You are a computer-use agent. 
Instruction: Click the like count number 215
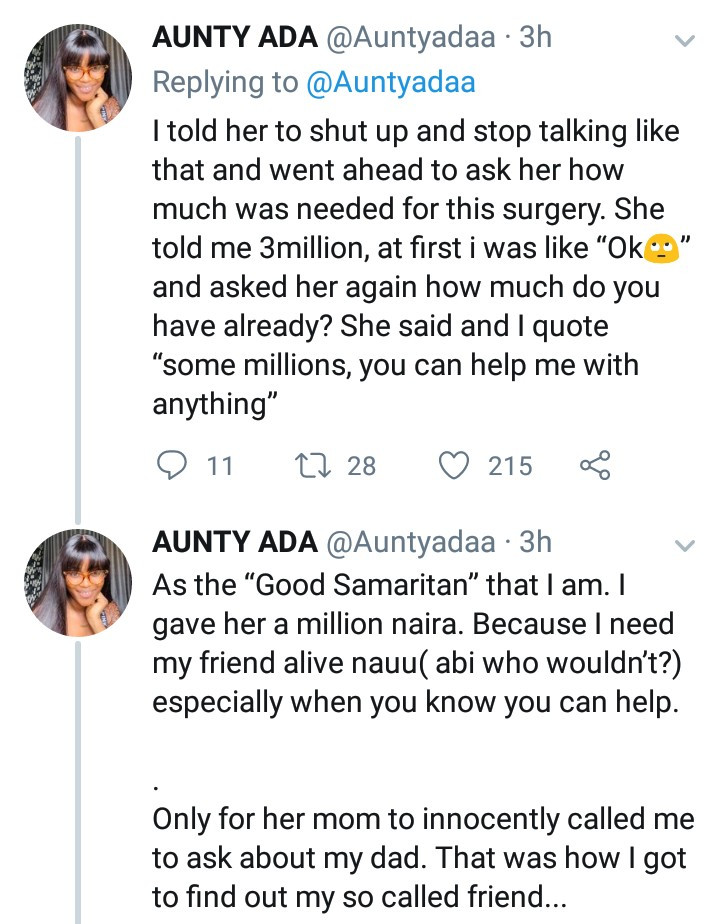pyautogui.click(x=510, y=466)
